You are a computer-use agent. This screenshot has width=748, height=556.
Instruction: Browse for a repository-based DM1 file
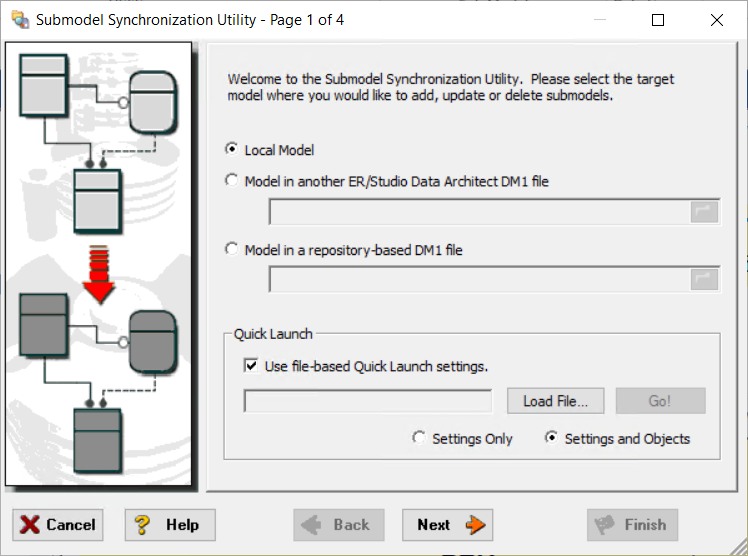point(704,279)
